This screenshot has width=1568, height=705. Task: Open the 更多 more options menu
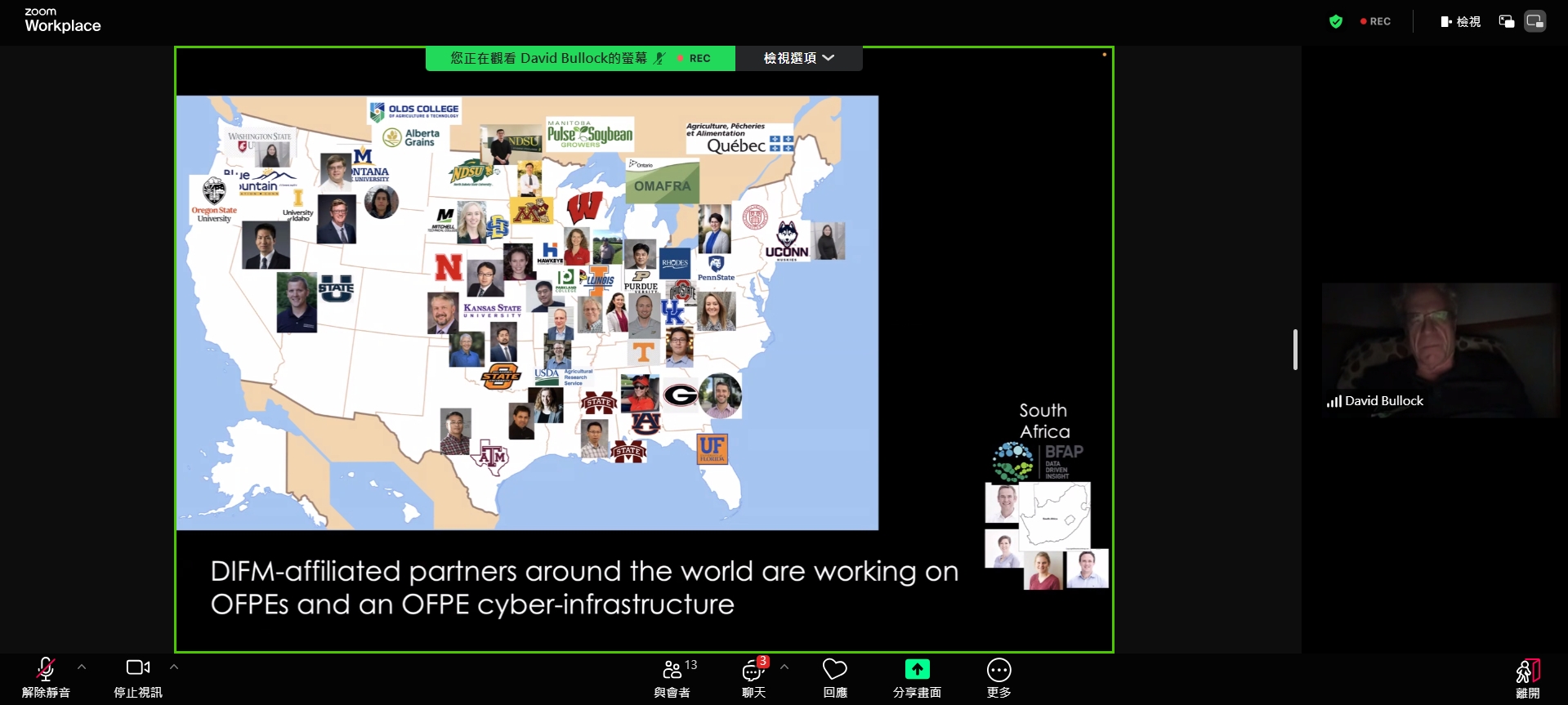coord(998,677)
